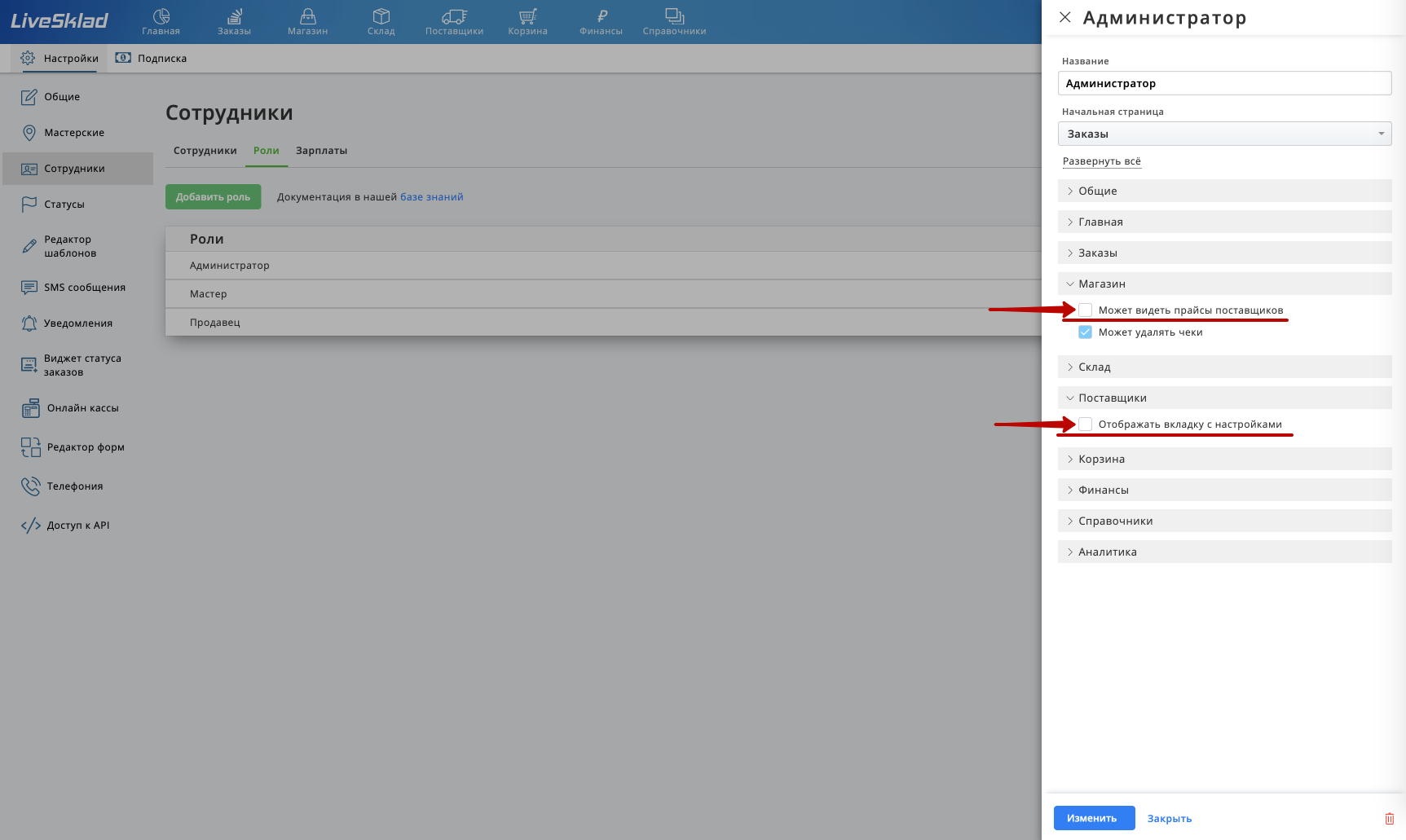The width and height of the screenshot is (1406, 840).
Task: Expand the Финансы permissions section
Action: (1225, 490)
